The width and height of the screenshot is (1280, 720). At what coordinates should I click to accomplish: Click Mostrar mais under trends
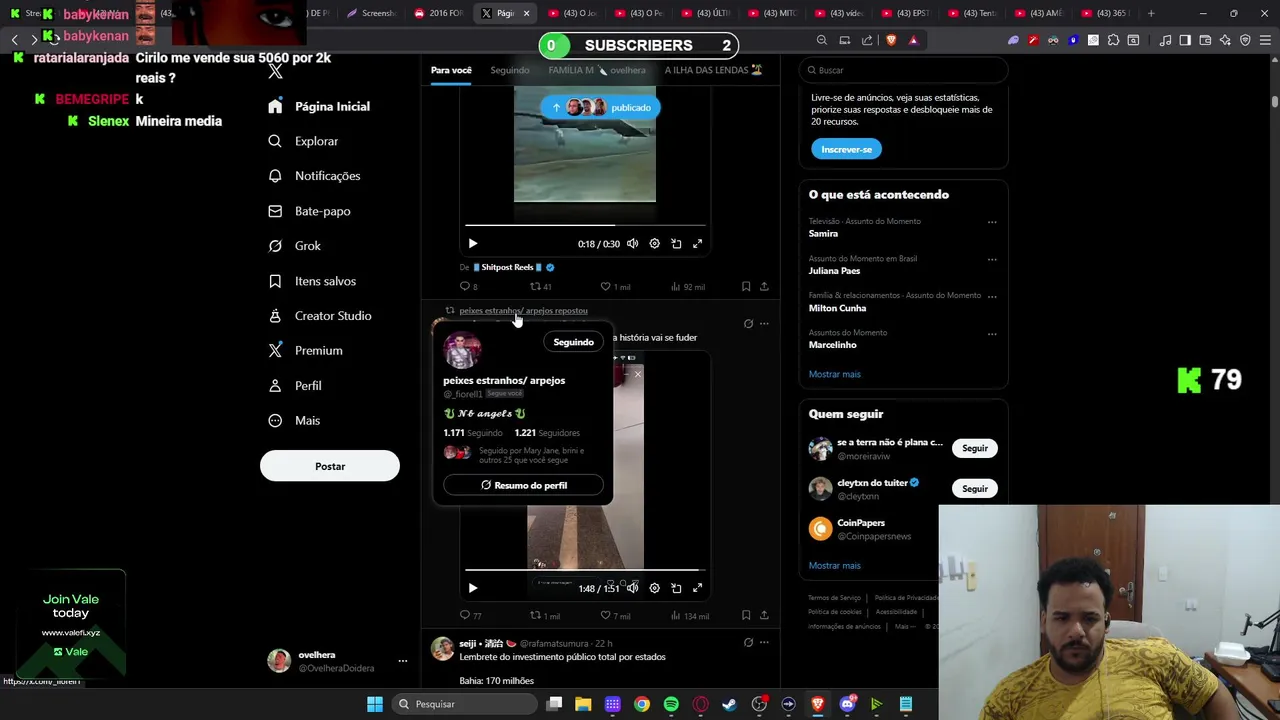834,374
